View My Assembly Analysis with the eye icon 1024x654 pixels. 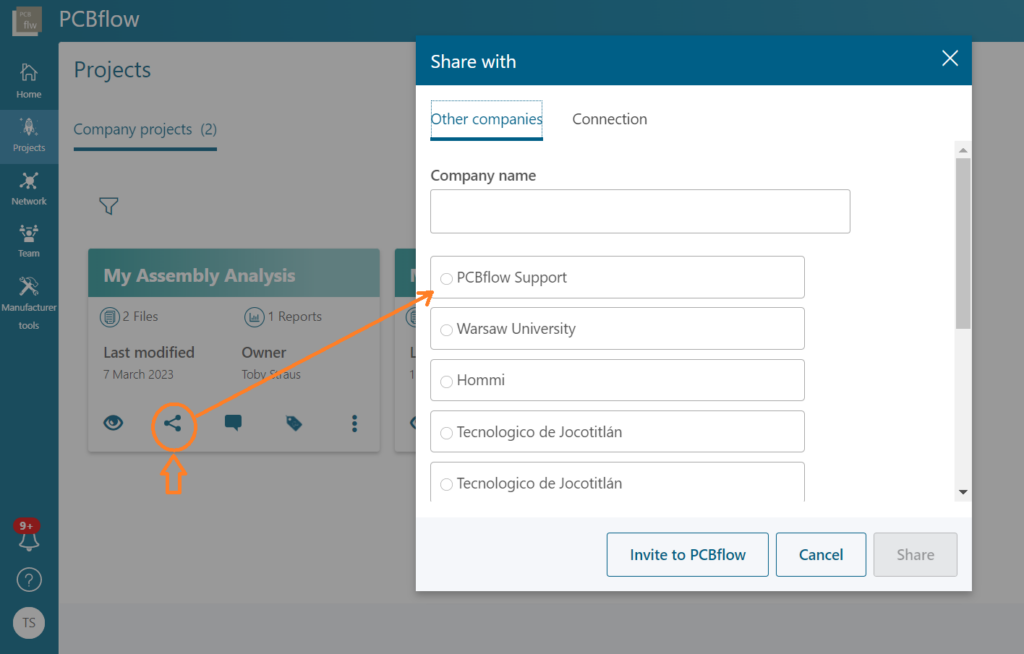[113, 423]
